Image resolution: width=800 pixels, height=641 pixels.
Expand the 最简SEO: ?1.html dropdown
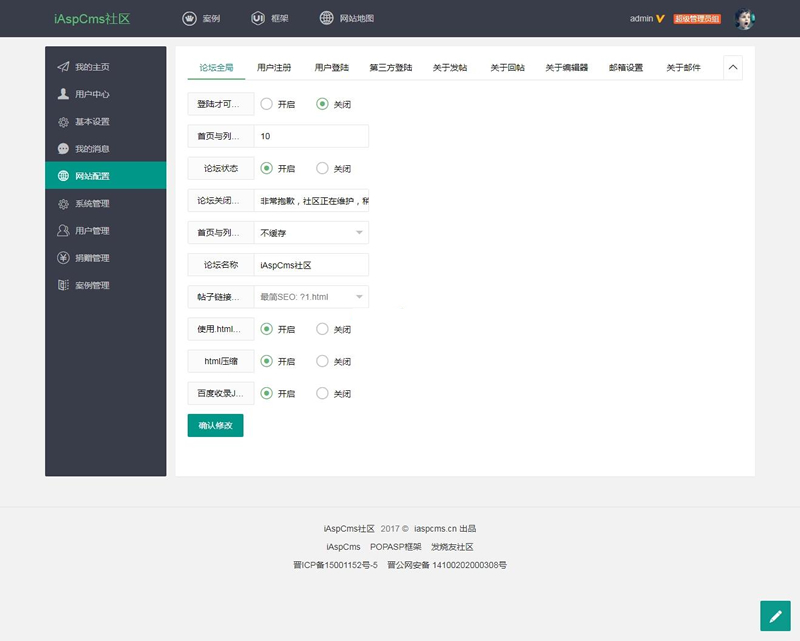310,296
